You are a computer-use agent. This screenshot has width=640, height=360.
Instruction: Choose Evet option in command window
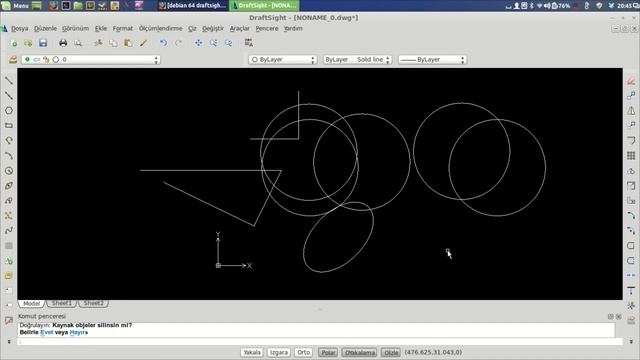(x=47, y=332)
